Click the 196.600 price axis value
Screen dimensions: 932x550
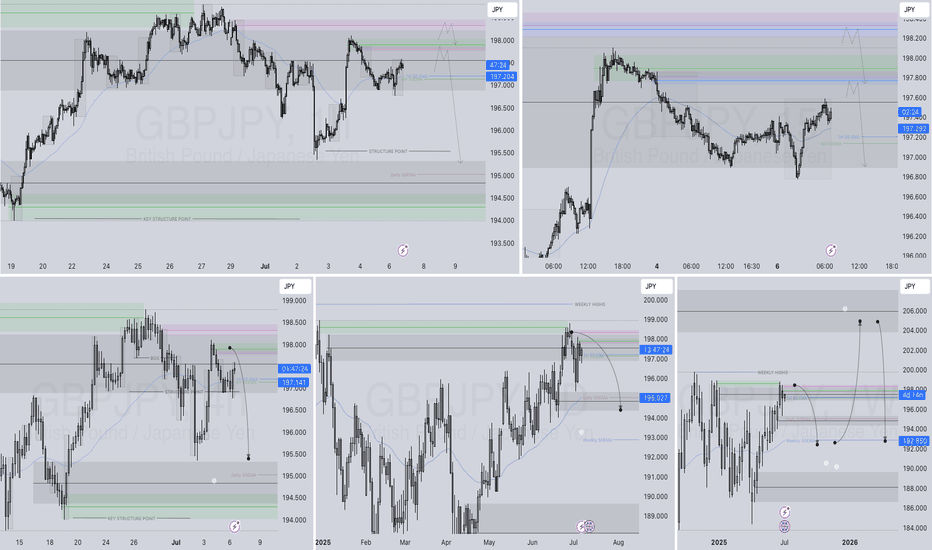tap(915, 197)
